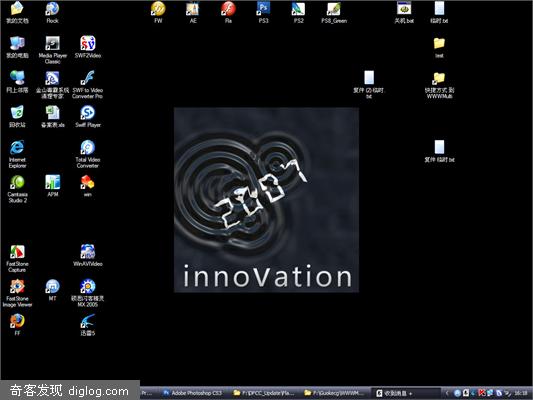
Task: Open the Camtasia Studio 2 shortcut
Action: pos(17,189)
